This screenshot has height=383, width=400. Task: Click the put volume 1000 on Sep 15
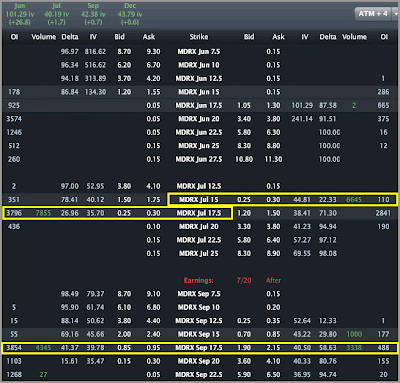[x=354, y=334]
